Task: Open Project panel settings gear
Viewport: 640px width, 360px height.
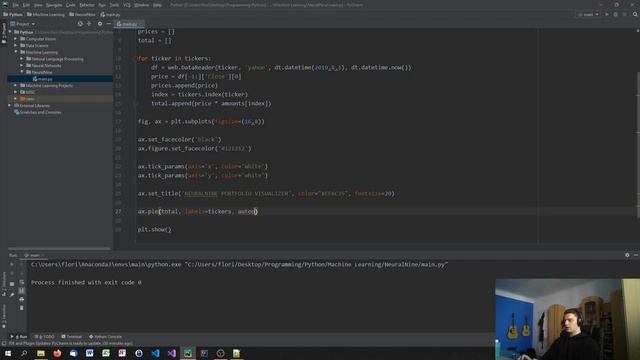Action: click(100, 24)
